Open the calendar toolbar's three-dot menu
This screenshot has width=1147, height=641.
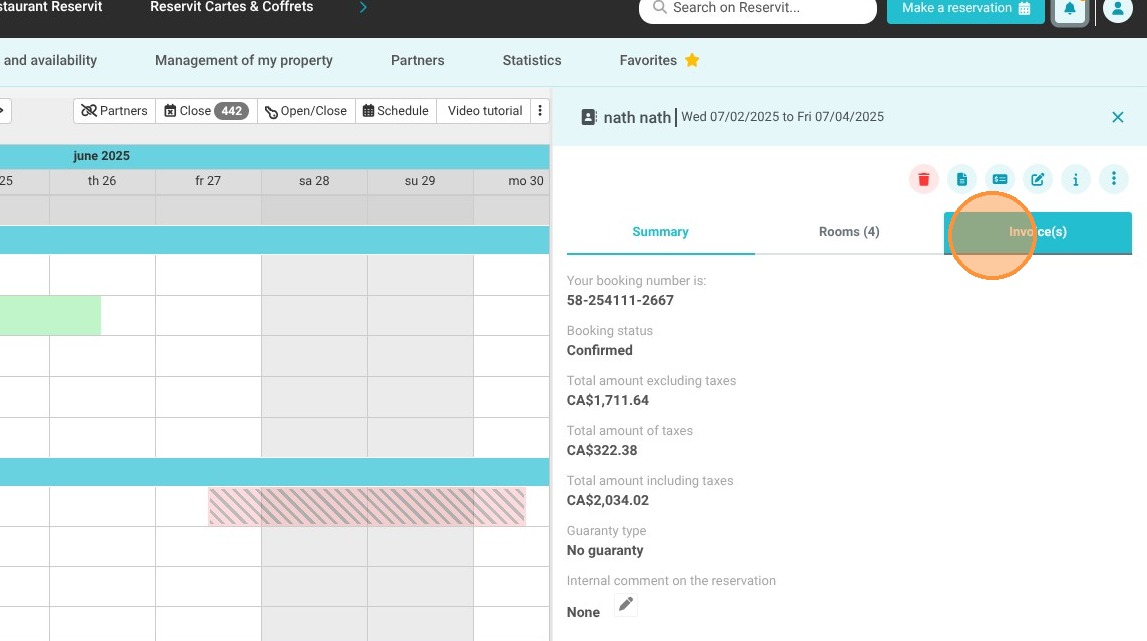pyautogui.click(x=540, y=110)
